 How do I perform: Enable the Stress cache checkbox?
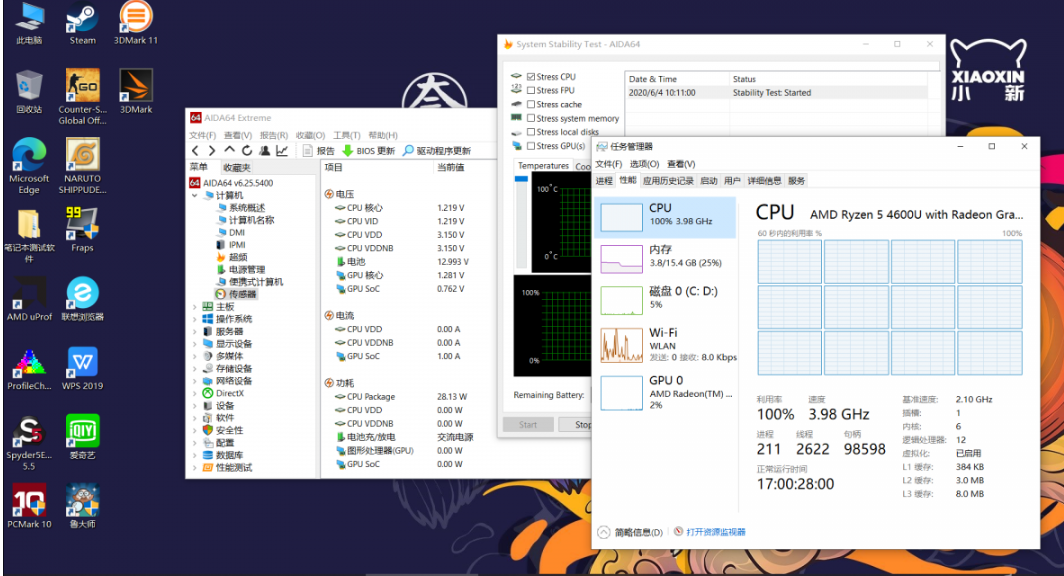click(x=531, y=104)
